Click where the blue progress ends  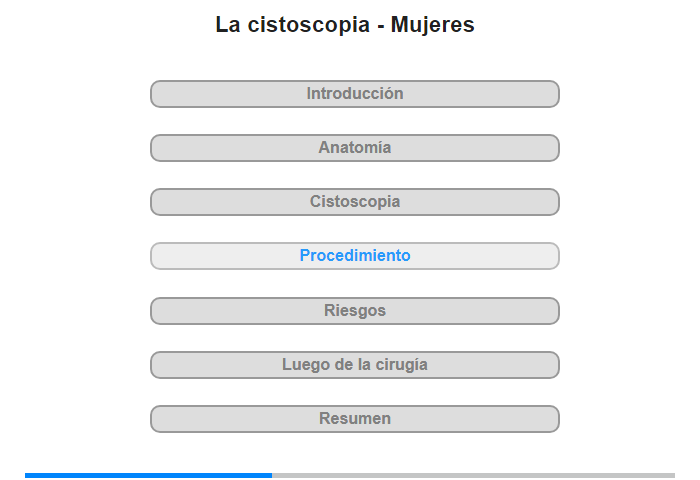271,476
